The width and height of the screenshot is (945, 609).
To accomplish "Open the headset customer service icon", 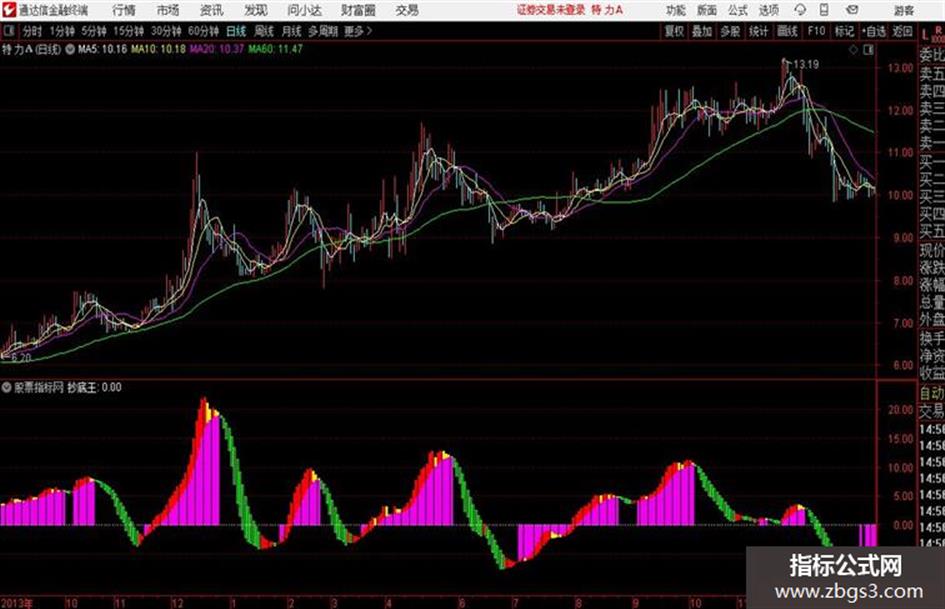I will pyautogui.click(x=800, y=10).
